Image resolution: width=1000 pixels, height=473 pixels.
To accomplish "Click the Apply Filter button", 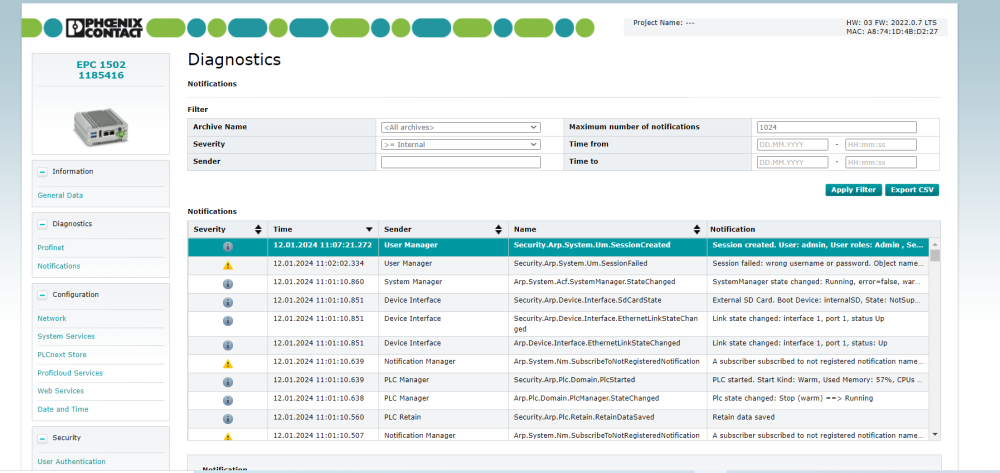I will (853, 190).
